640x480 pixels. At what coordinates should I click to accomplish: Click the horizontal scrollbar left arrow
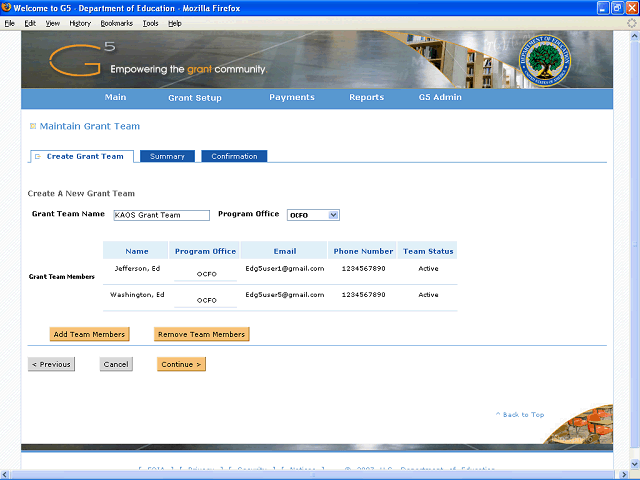[5, 475]
